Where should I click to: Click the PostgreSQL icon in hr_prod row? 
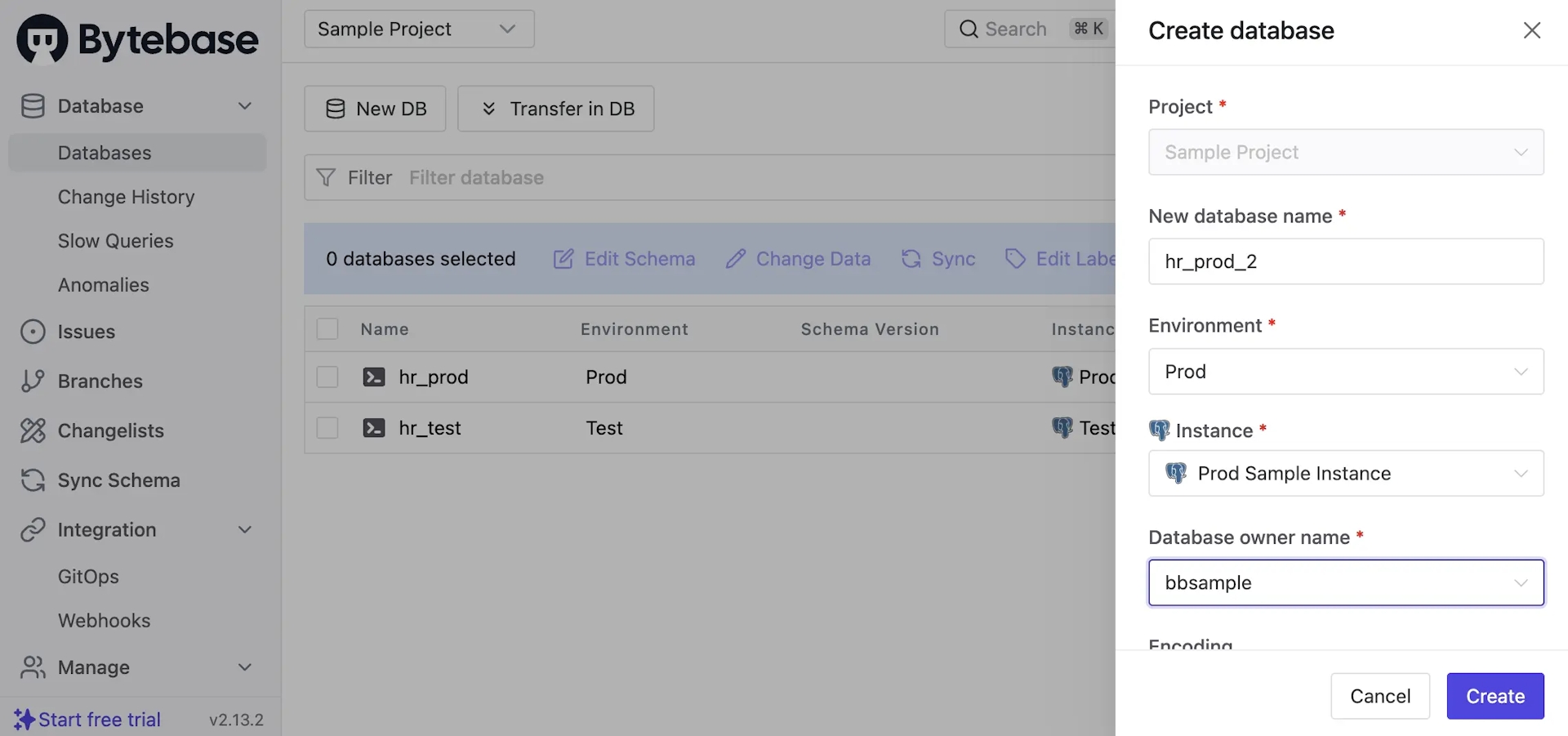(x=1062, y=377)
